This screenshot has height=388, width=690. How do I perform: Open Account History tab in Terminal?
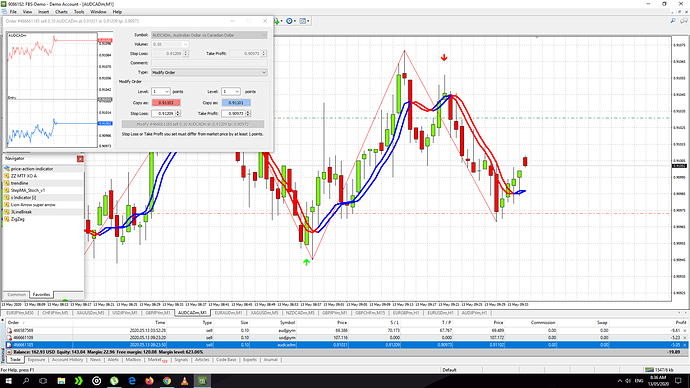click(x=67, y=360)
